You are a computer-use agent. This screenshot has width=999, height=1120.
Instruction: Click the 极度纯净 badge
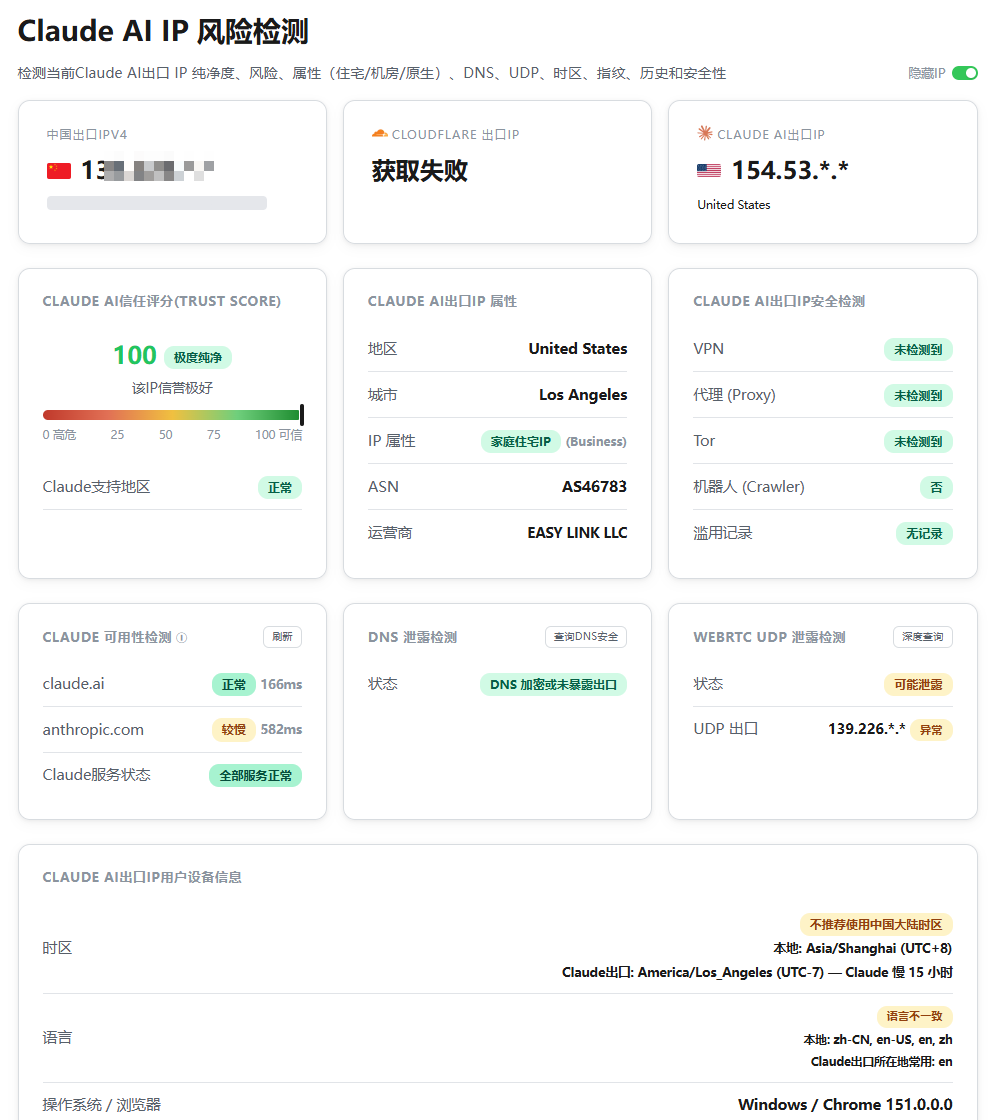coord(198,357)
